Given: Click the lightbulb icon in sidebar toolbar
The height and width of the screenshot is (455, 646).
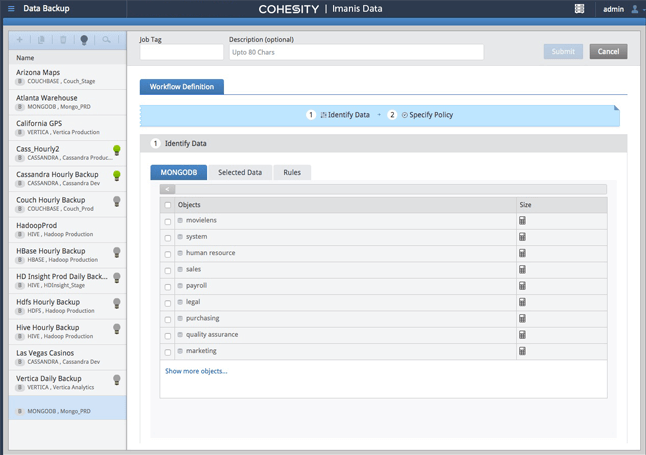Looking at the screenshot, I should 84,40.
